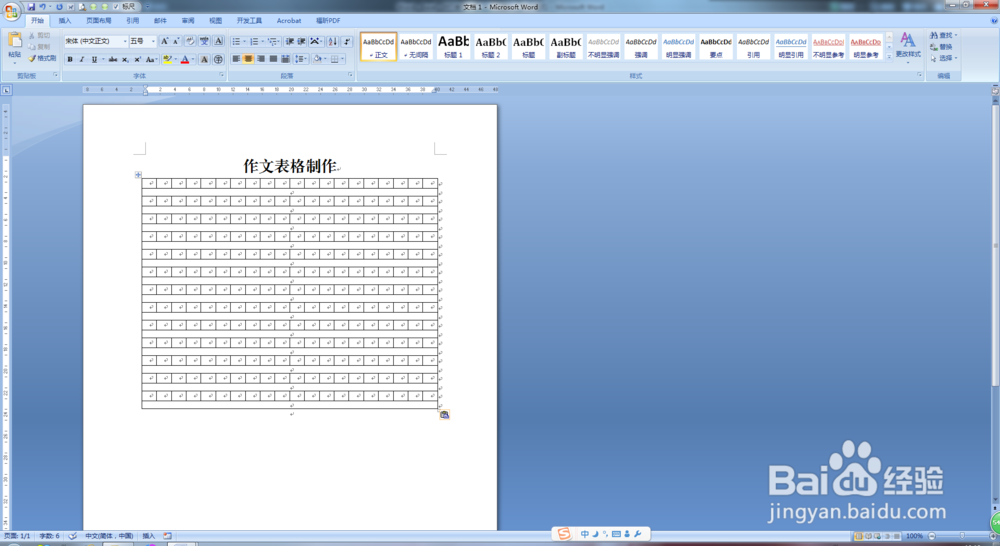Redo the last action
The width and height of the screenshot is (1000, 546).
(x=59, y=6)
